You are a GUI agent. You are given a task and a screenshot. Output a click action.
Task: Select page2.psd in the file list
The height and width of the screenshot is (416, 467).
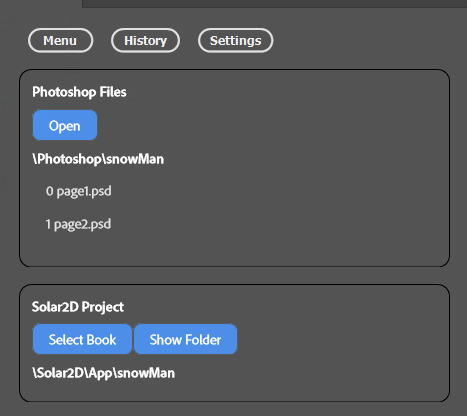point(83,224)
